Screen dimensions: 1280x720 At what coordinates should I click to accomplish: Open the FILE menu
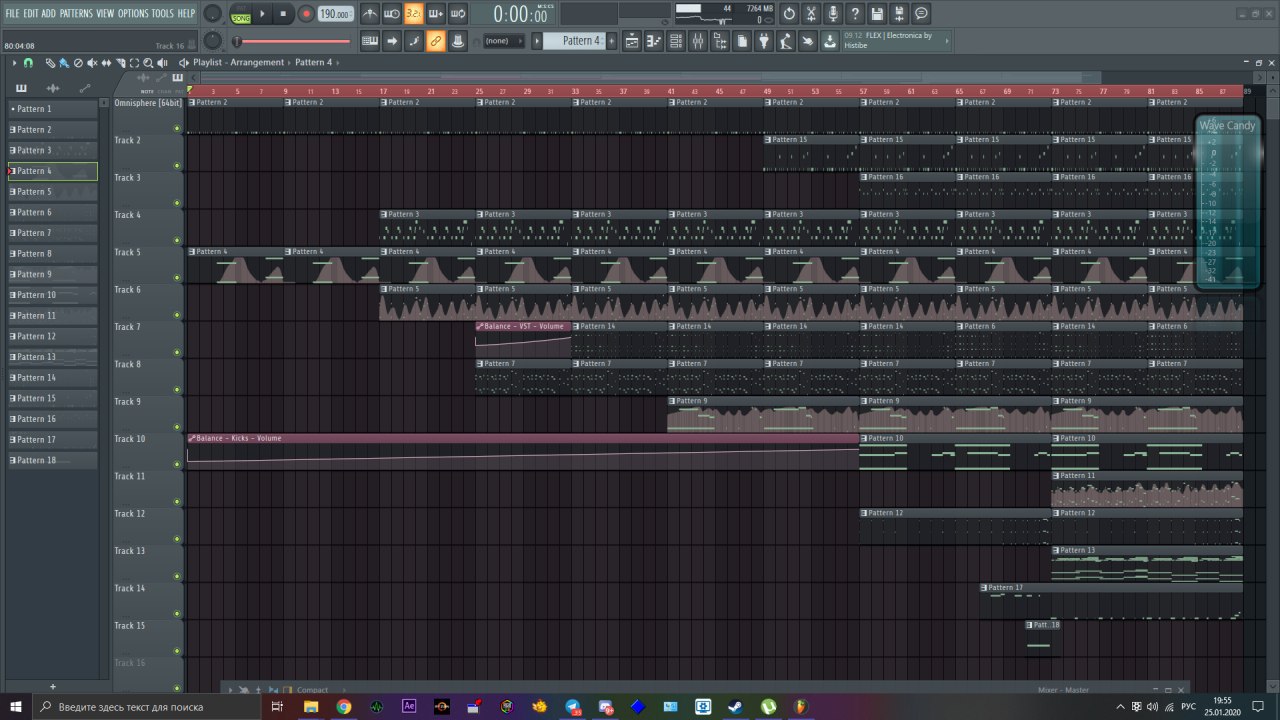coord(12,13)
